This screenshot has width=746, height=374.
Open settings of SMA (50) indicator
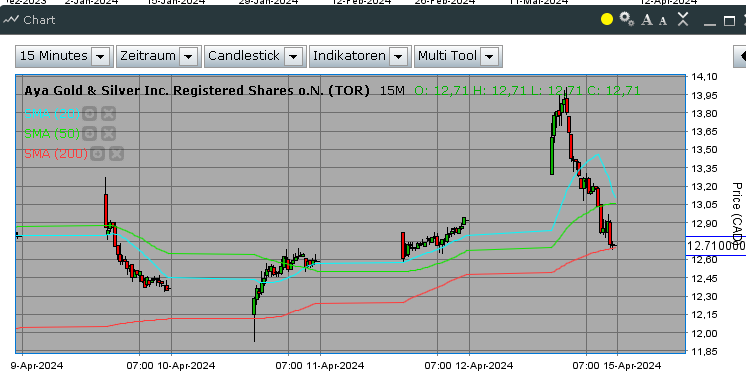coord(89,134)
